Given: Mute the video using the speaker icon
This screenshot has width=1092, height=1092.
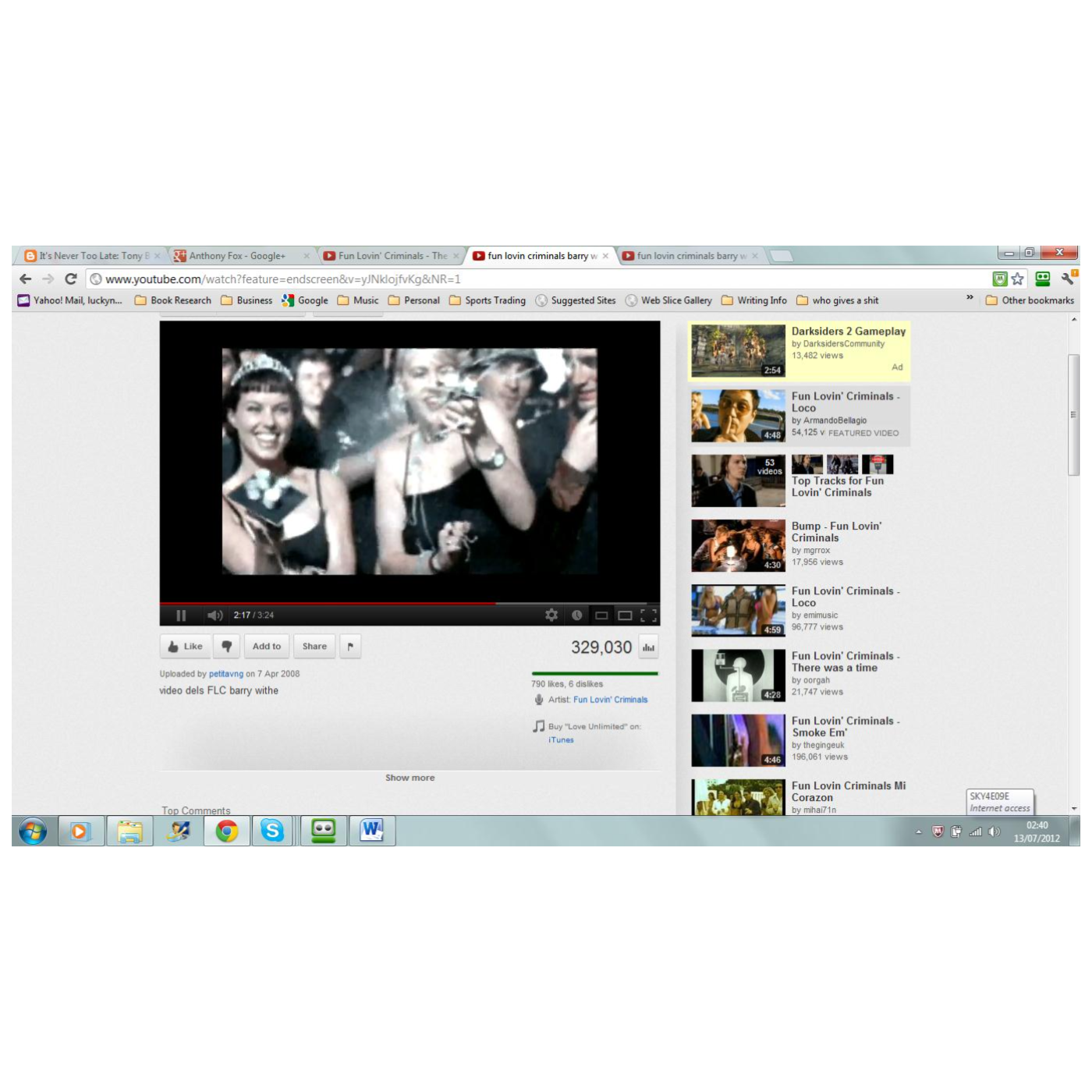Looking at the screenshot, I should pos(215,615).
